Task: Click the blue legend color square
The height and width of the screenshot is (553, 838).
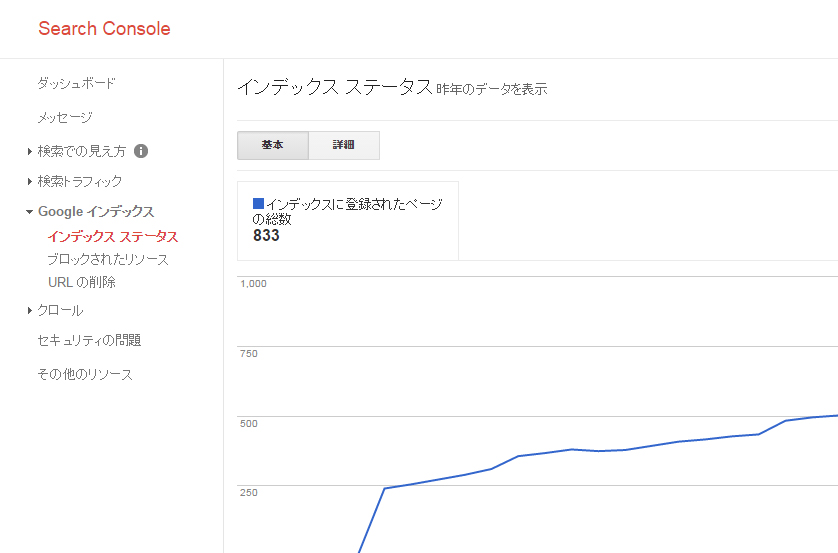Action: (259, 204)
